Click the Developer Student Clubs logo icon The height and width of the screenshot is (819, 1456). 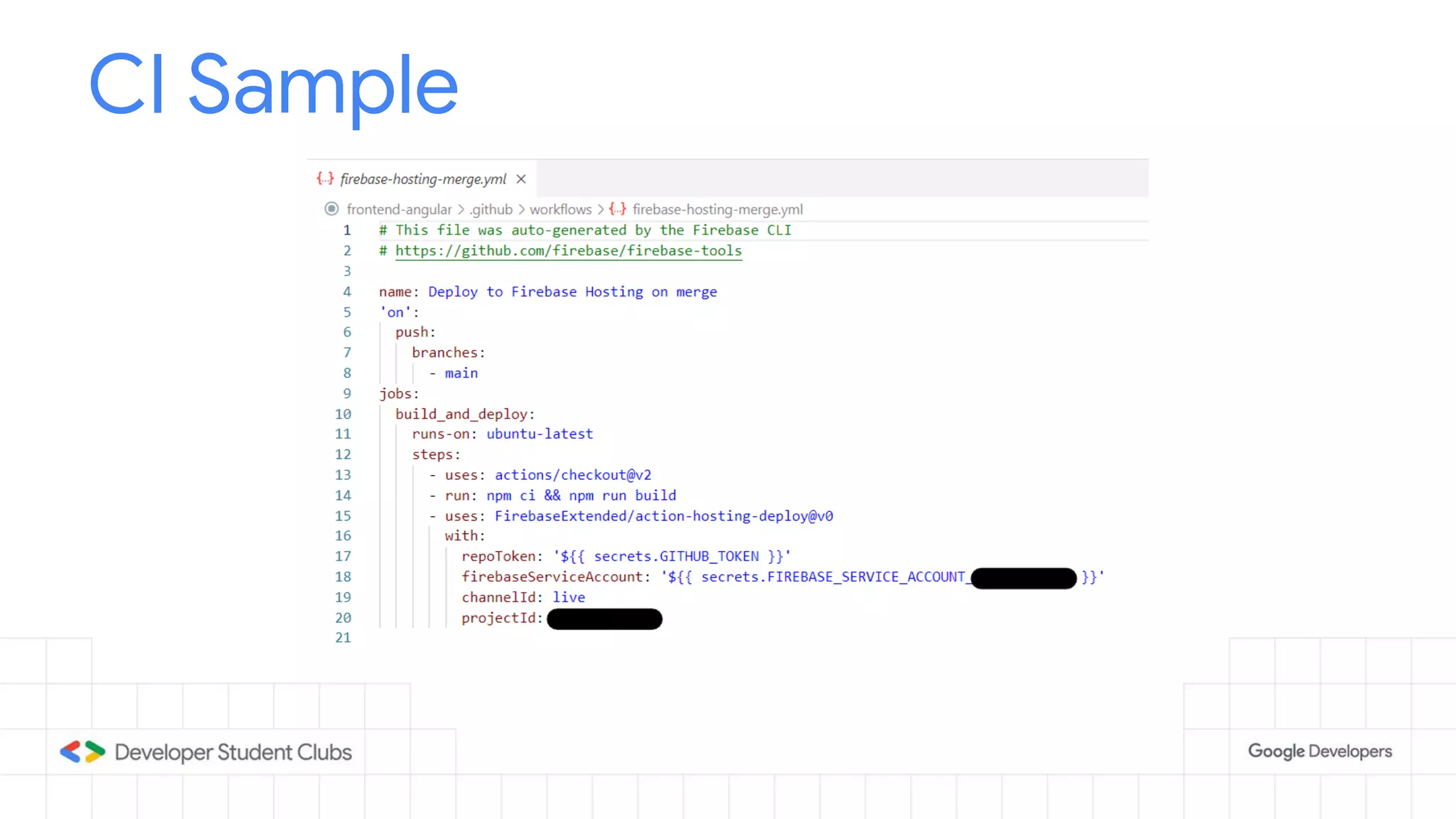click(x=82, y=752)
